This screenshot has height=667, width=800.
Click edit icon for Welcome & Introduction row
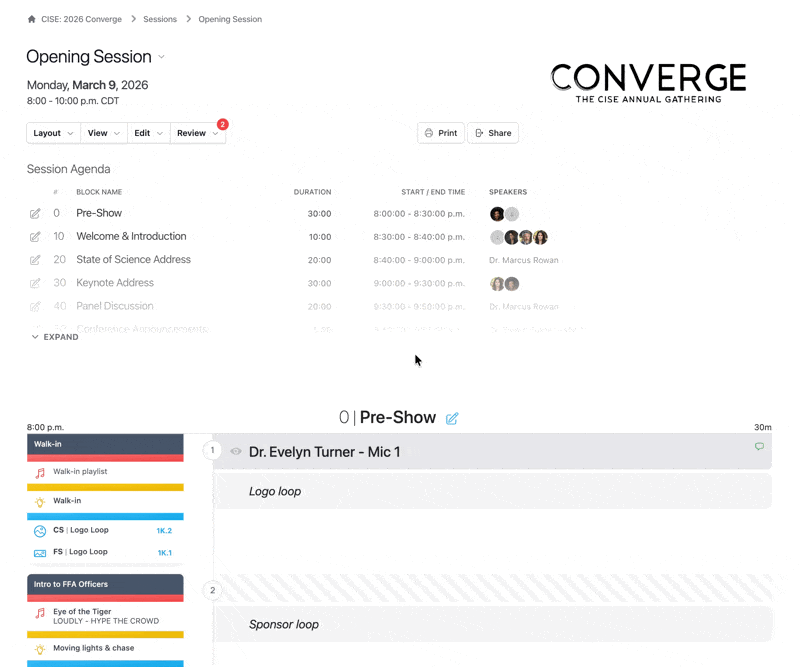pos(35,237)
